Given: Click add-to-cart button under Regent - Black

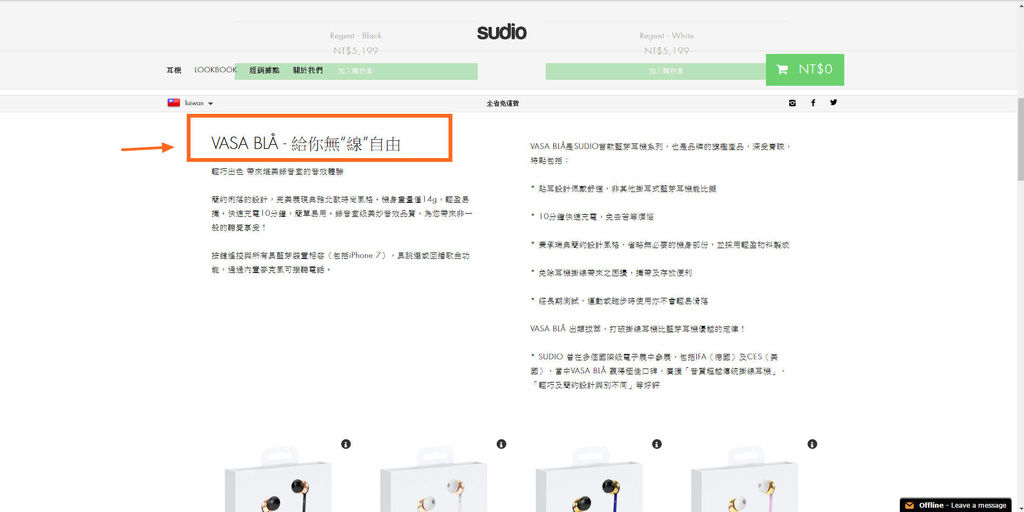Looking at the screenshot, I should coord(356,71).
